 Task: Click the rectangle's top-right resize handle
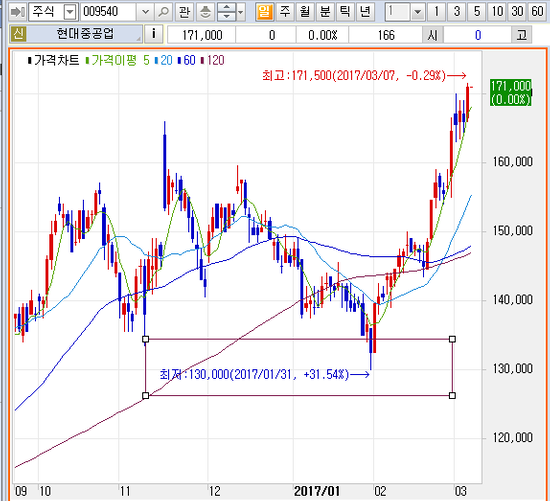452,339
